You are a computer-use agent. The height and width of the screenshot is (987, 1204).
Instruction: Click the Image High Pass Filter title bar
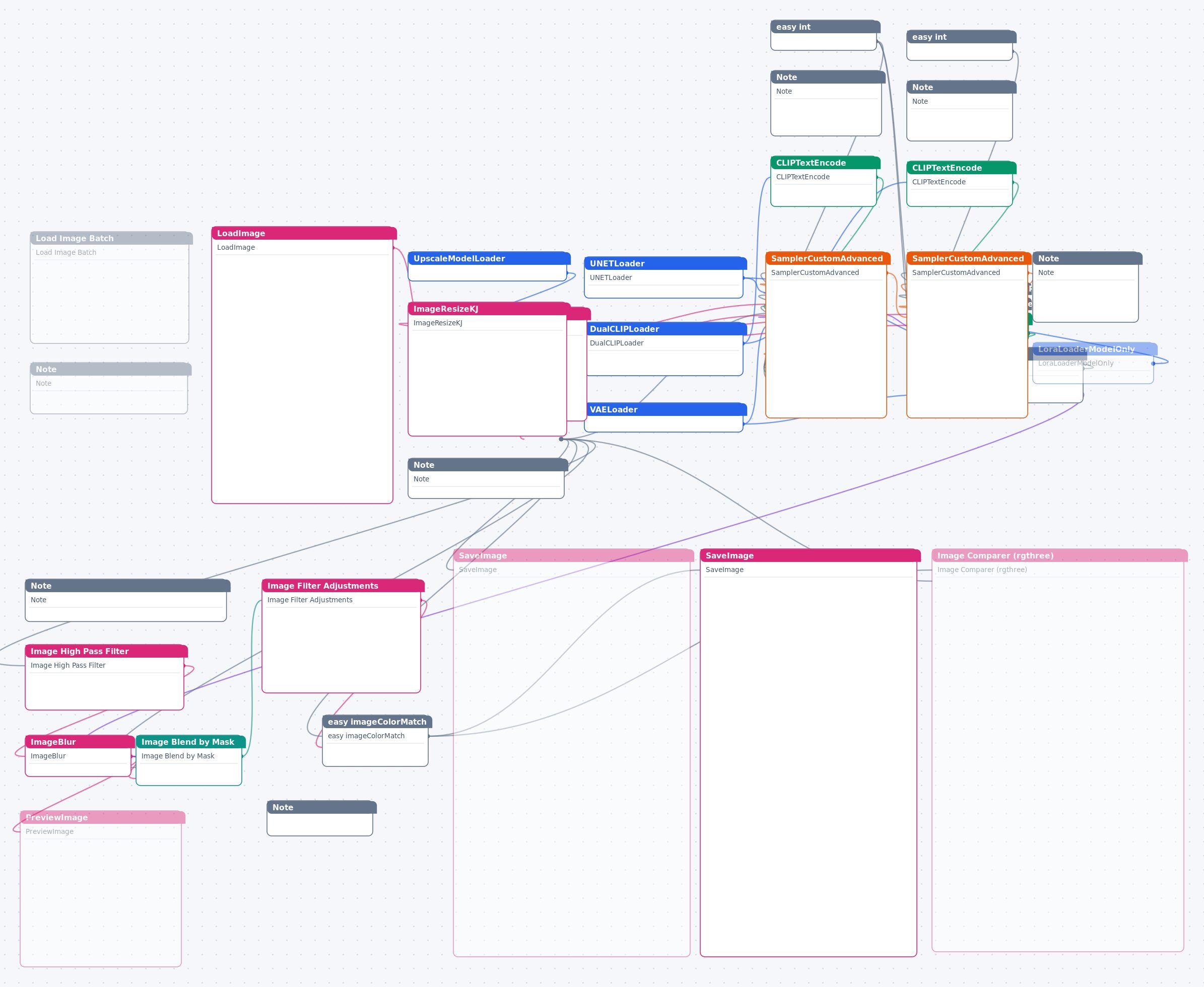coord(106,651)
